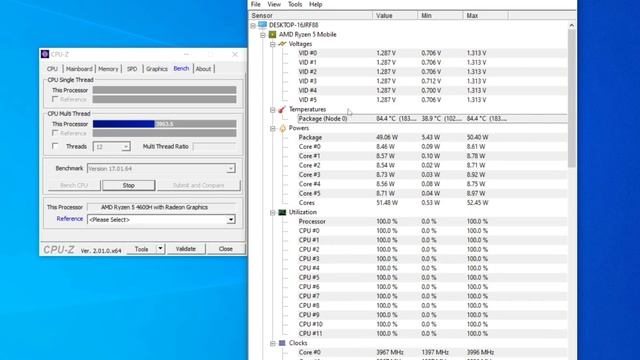The height and width of the screenshot is (360, 640).
Task: Click the Value column header
Action: (x=395, y=16)
